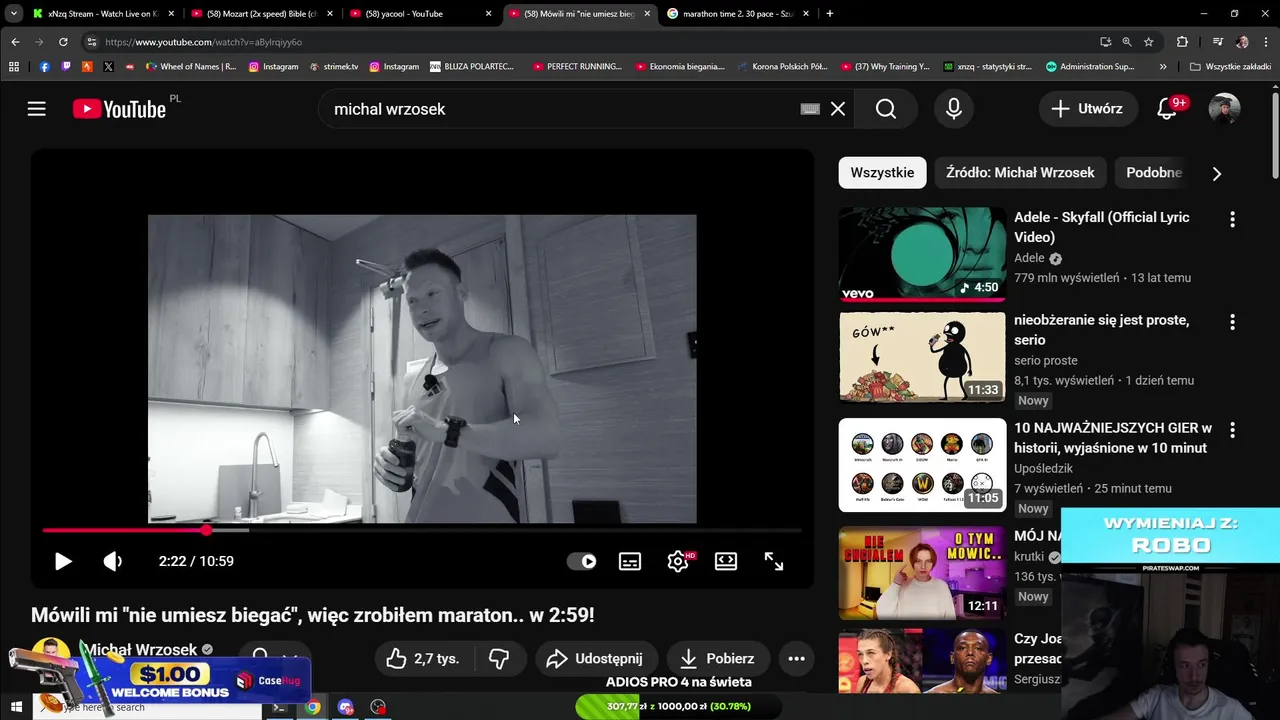The image size is (1280, 720).
Task: Go to the YouTube home logo
Action: click(120, 109)
